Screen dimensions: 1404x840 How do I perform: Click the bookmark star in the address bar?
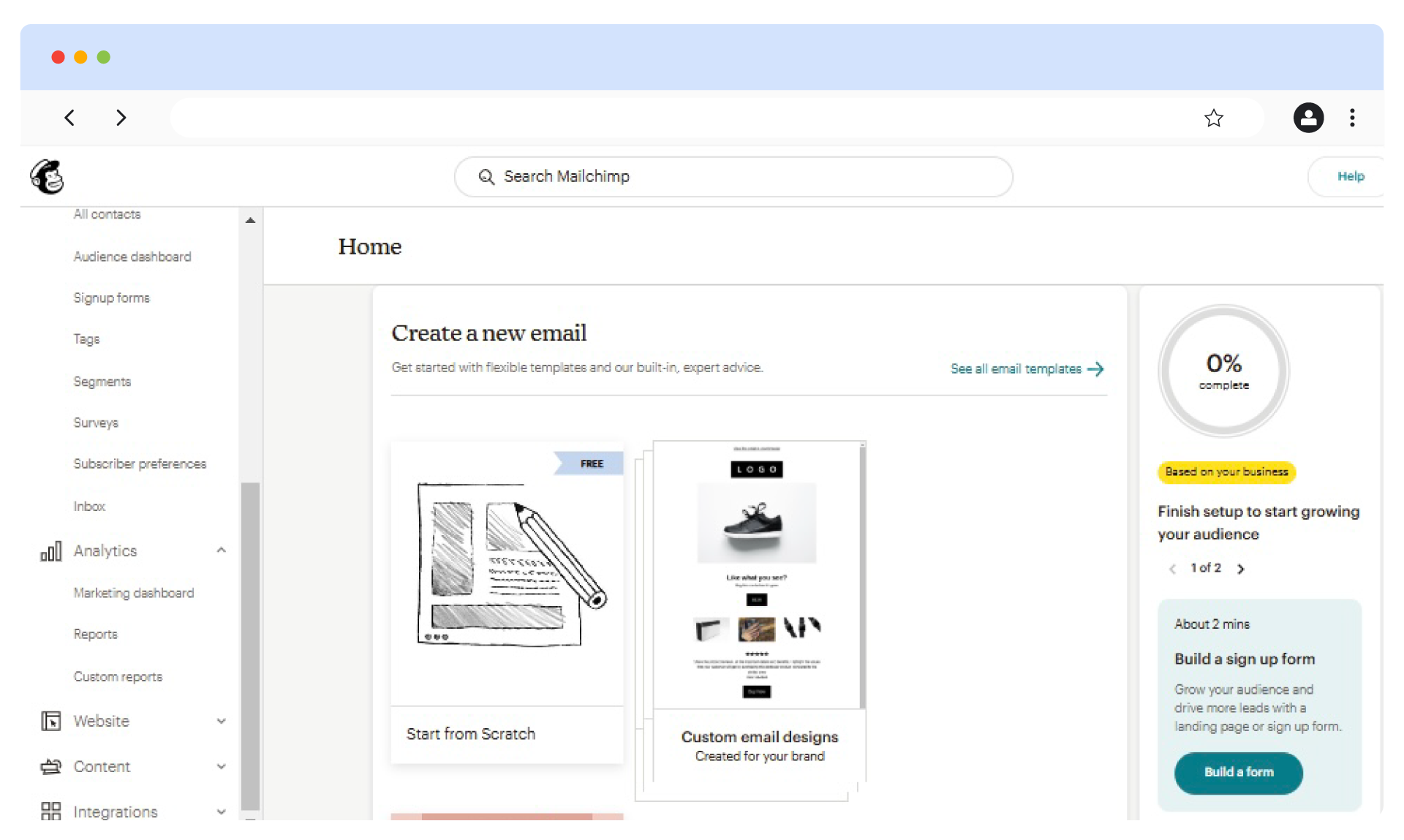click(1214, 118)
